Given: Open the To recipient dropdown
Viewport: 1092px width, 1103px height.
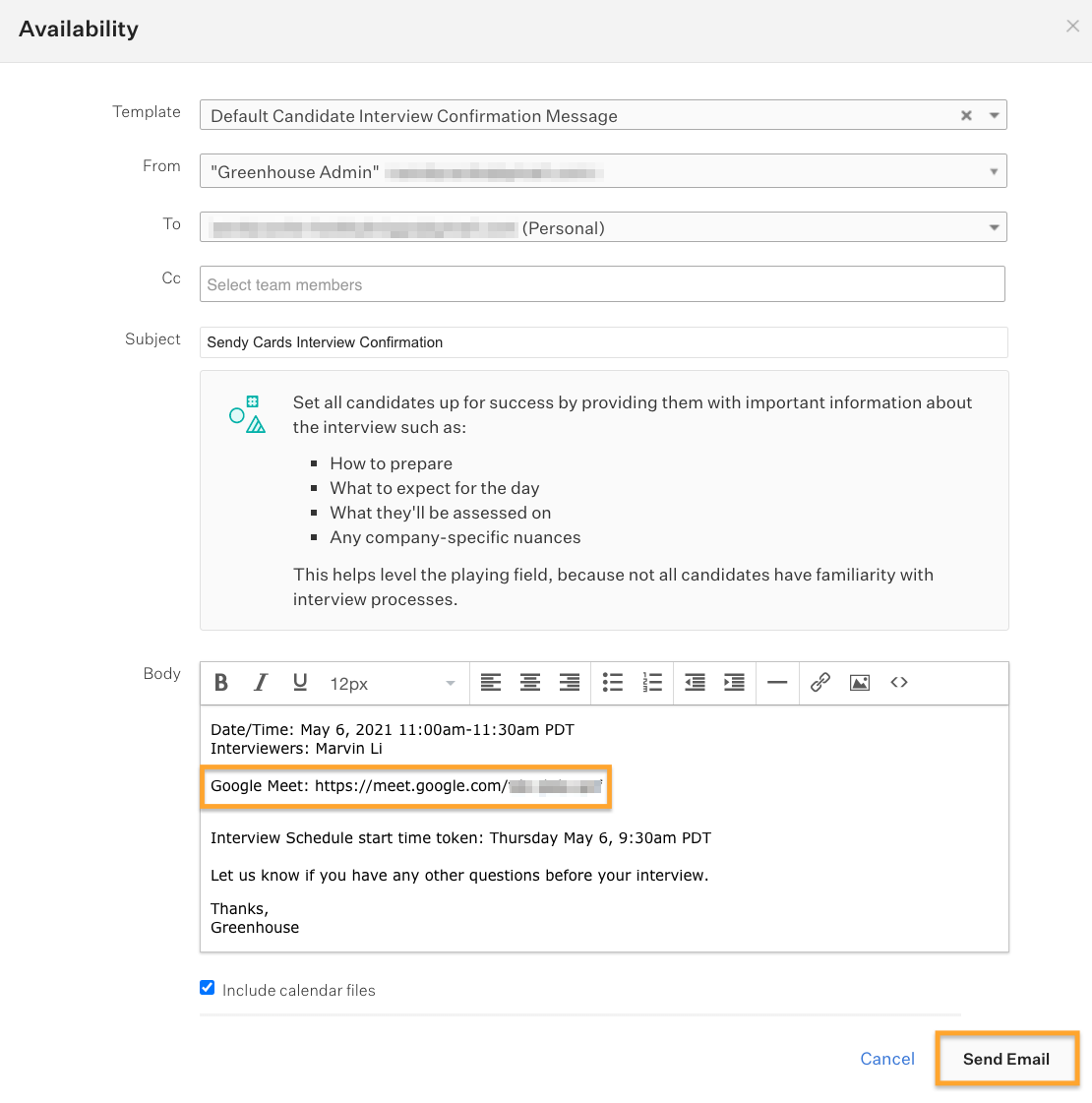Looking at the screenshot, I should coord(994,226).
